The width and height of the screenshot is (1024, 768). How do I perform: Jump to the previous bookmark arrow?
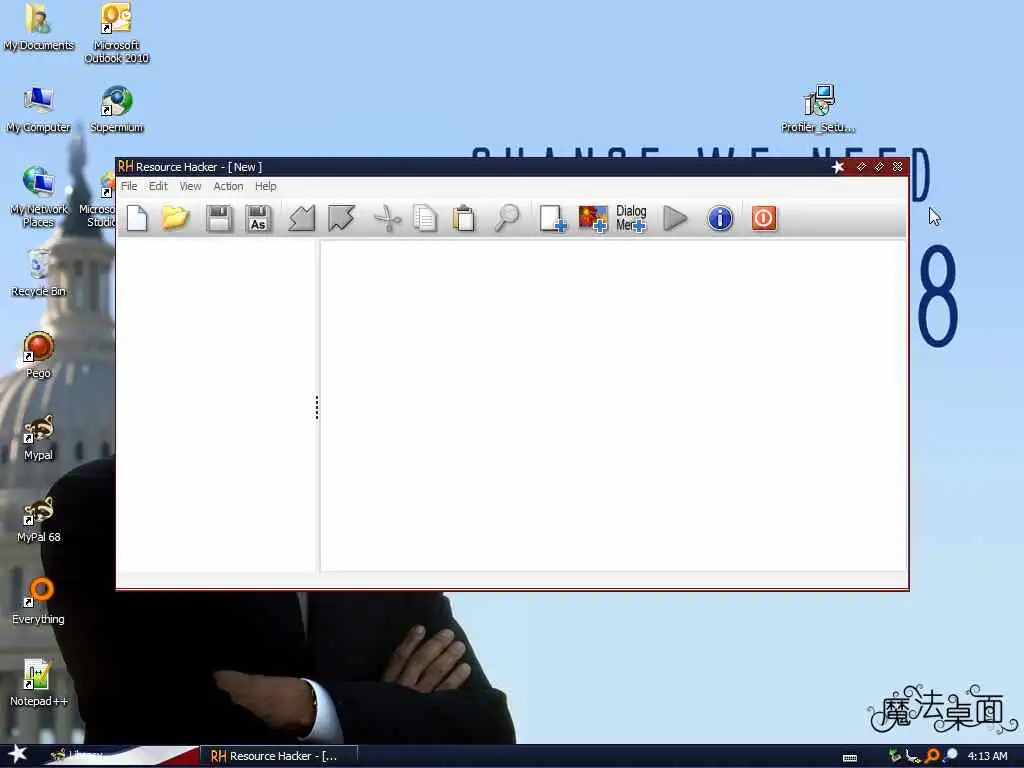[302, 218]
